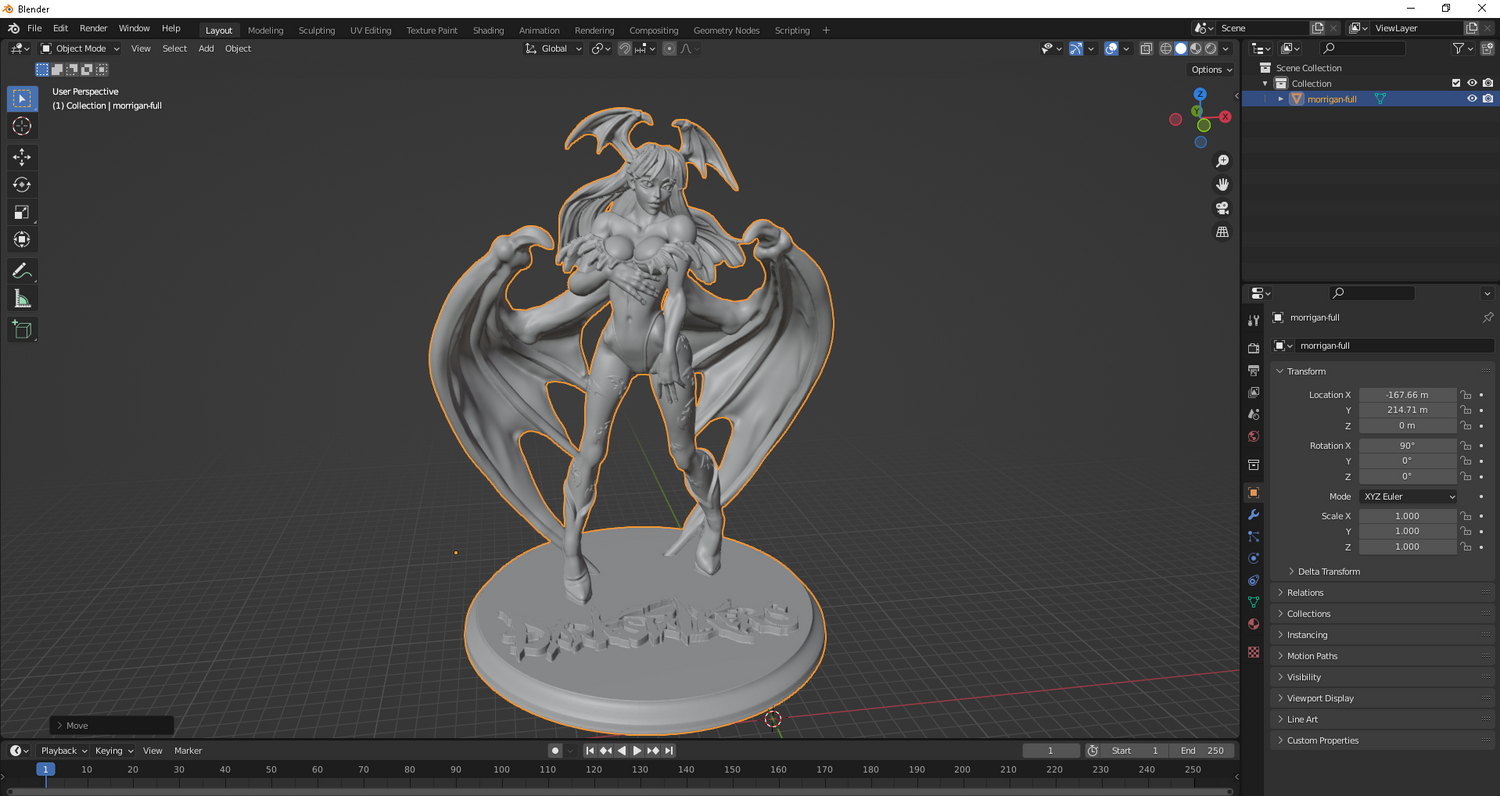Toggle camera view icon
This screenshot has width=1500, height=796.
click(1222, 208)
